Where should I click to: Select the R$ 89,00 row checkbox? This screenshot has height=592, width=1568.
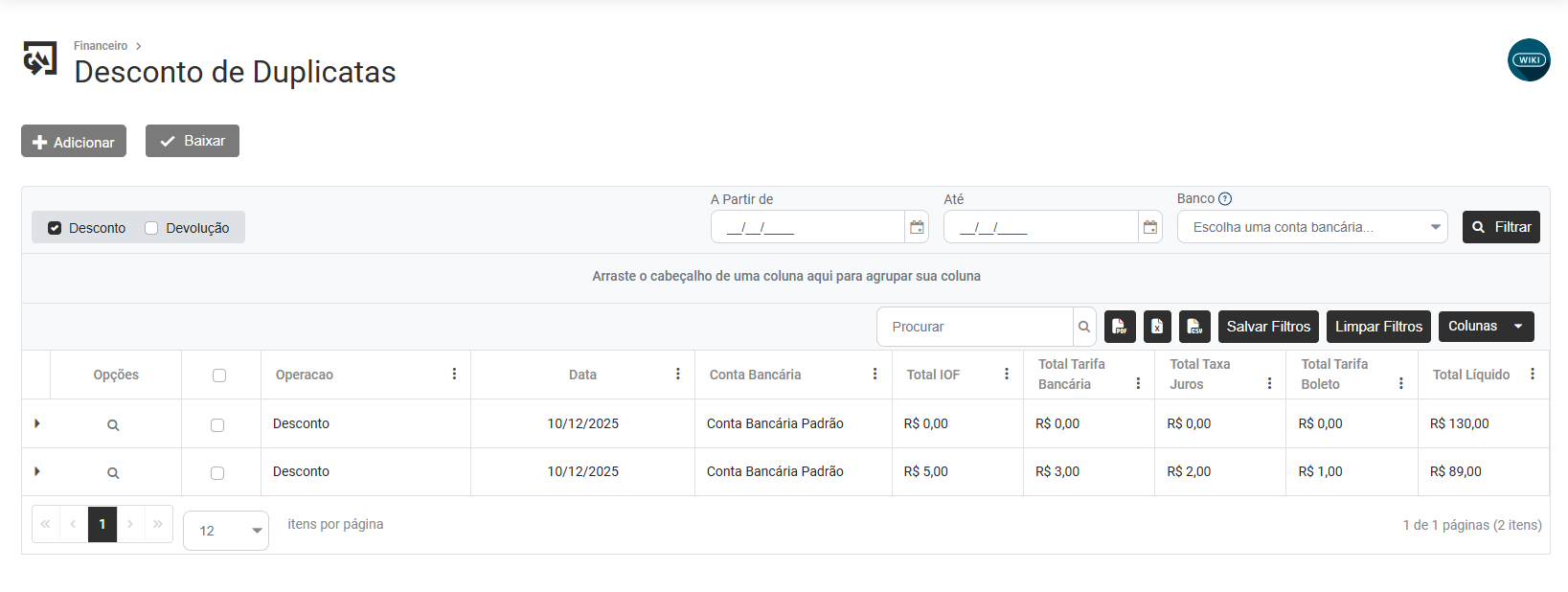click(x=217, y=473)
